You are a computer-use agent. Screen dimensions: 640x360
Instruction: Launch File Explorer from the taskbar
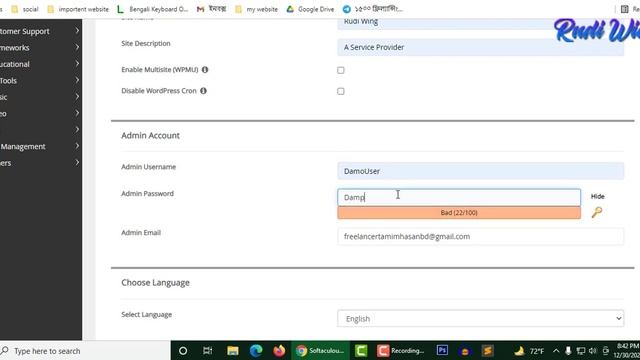pyautogui.click(x=233, y=351)
